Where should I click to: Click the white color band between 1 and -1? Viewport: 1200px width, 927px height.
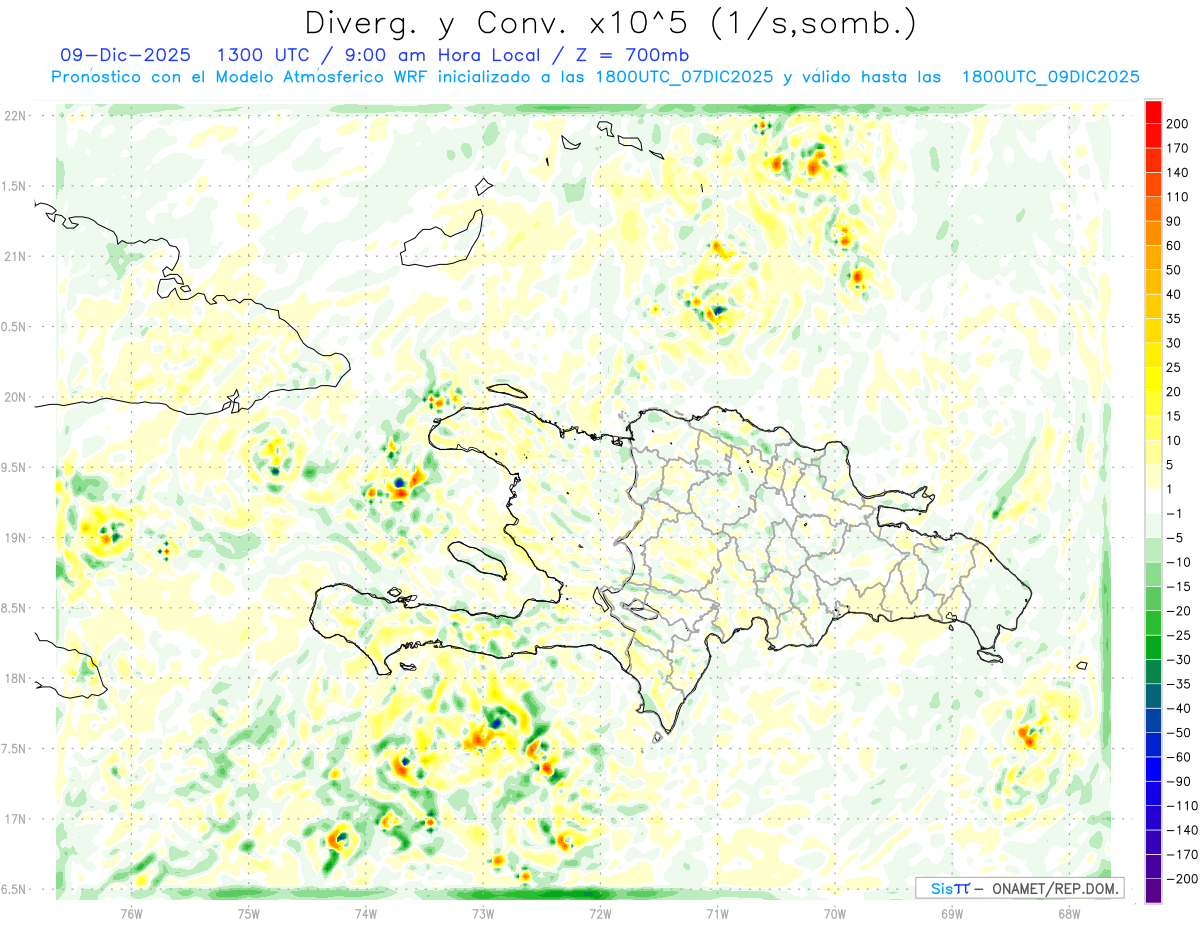point(1153,502)
